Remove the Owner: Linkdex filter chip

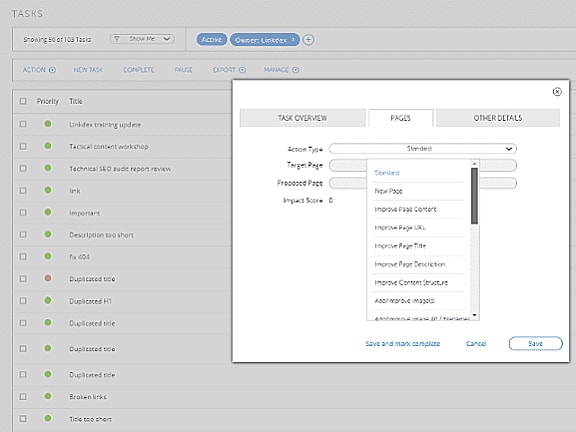click(x=293, y=39)
